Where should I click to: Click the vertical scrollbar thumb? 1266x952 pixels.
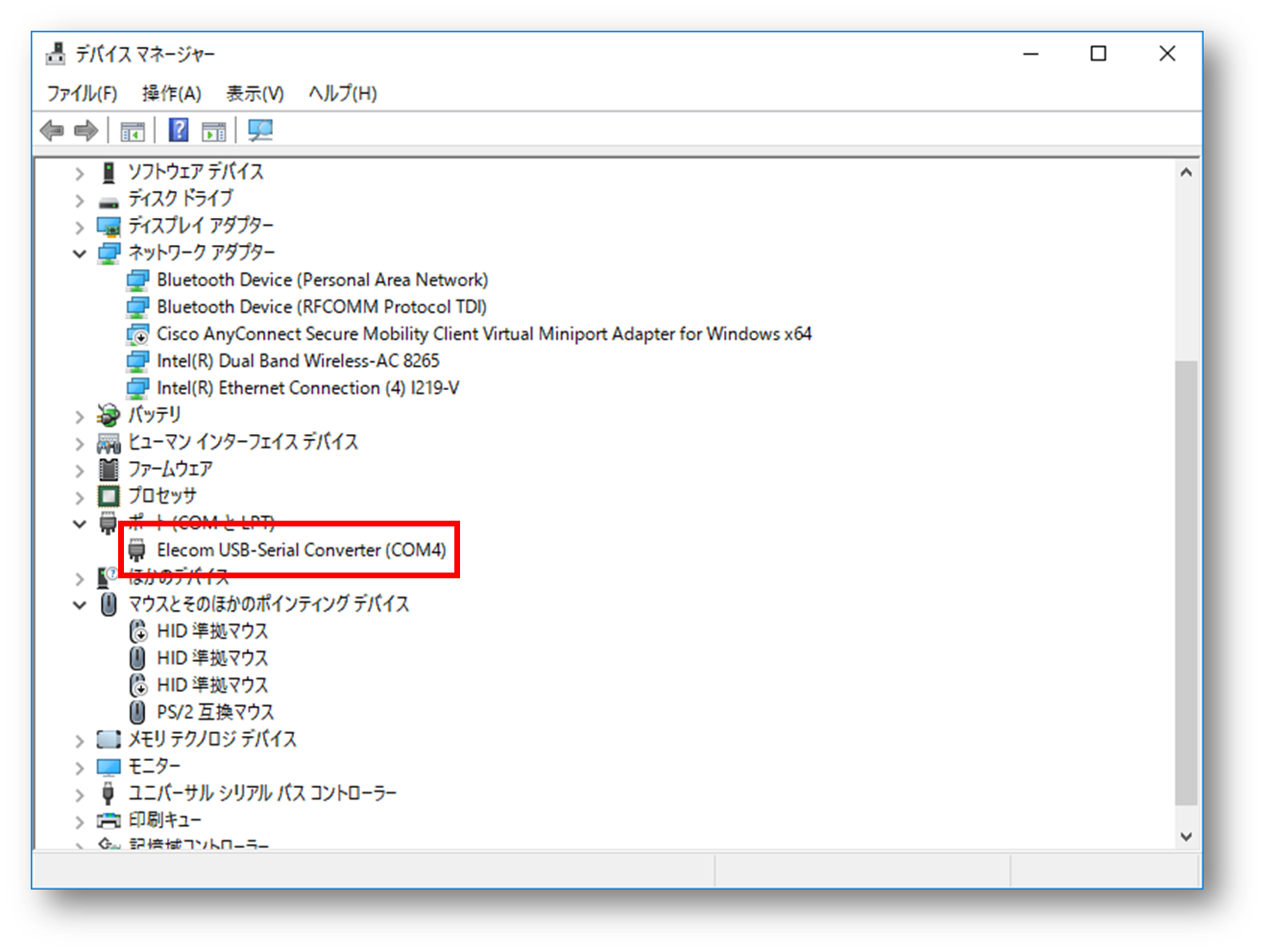[x=1186, y=583]
